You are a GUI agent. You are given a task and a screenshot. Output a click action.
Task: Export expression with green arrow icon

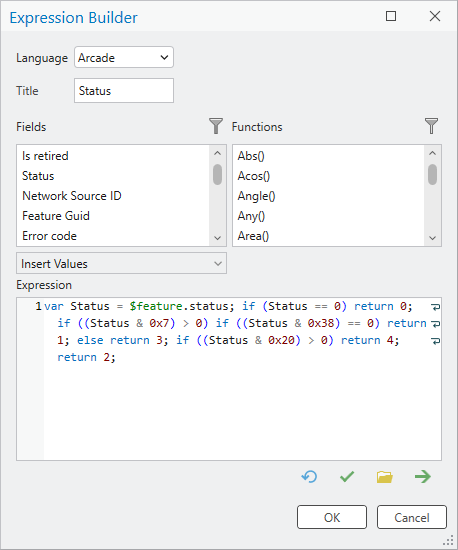[x=423, y=477]
